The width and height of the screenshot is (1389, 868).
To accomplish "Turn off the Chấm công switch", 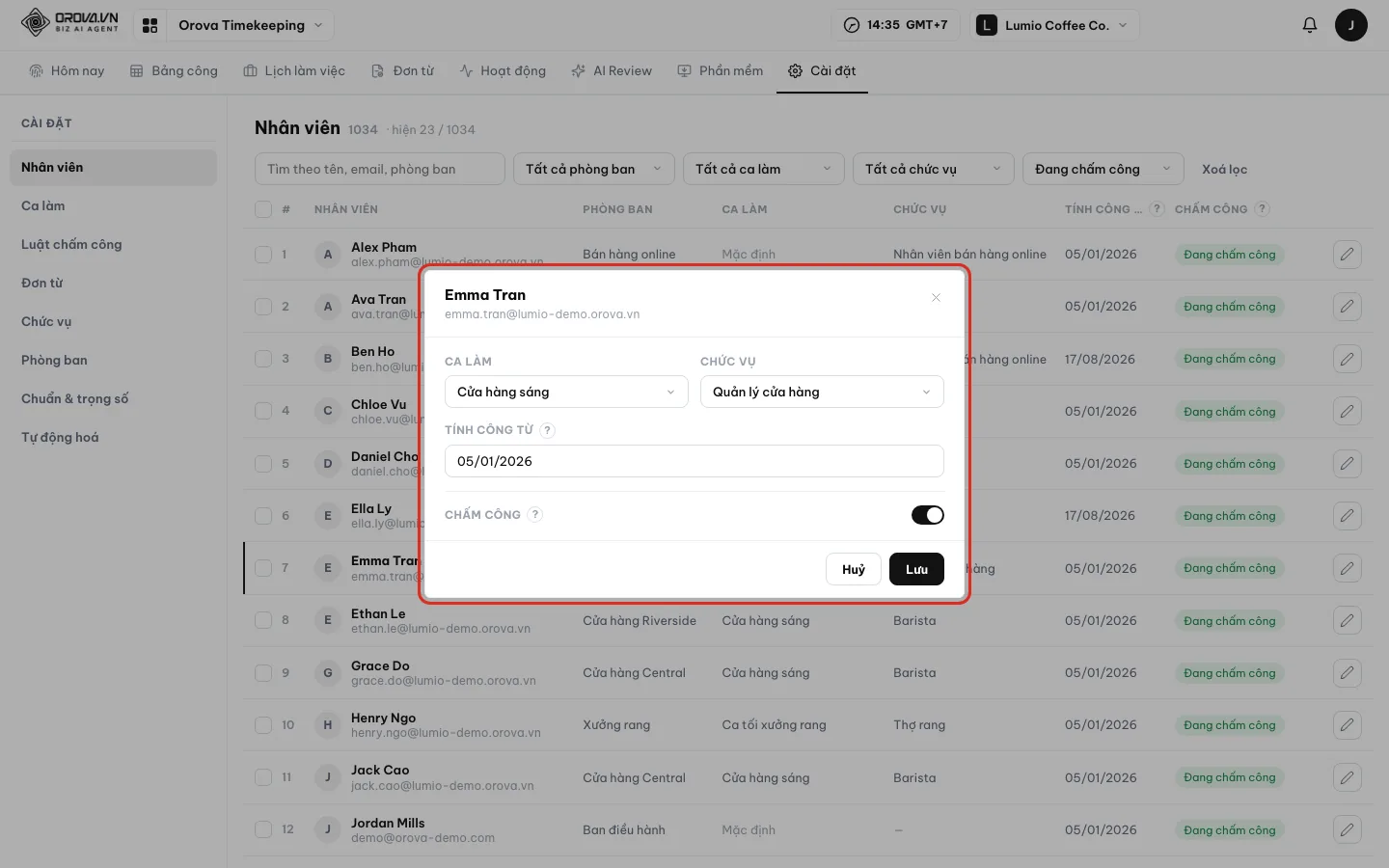I will [x=927, y=515].
